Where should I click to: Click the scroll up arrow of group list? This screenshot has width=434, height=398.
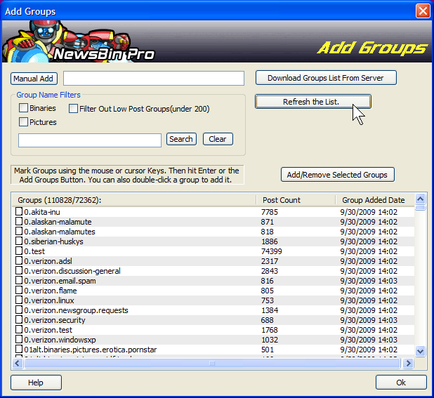(x=420, y=199)
